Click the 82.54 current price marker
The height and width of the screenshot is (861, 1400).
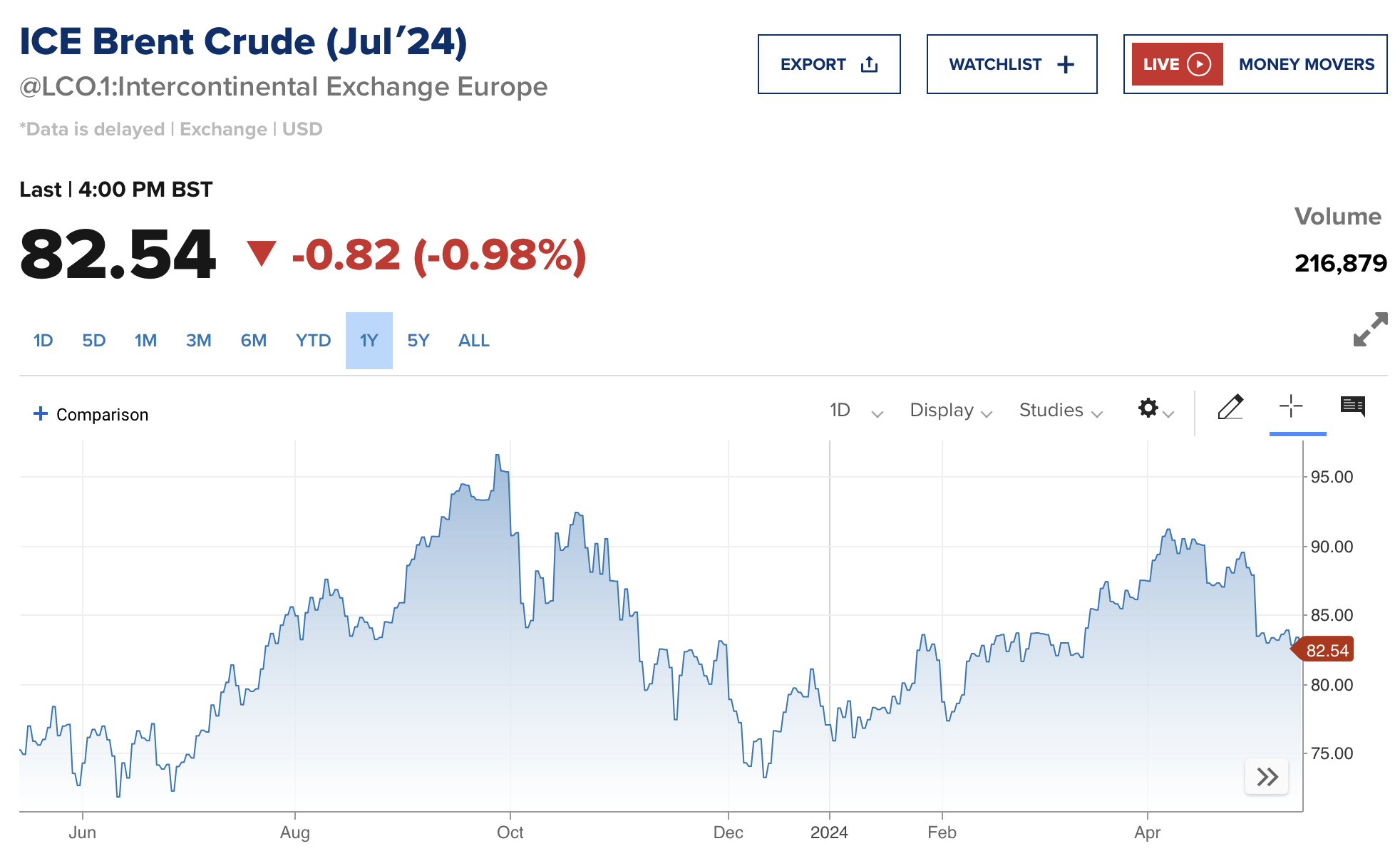click(x=1326, y=650)
